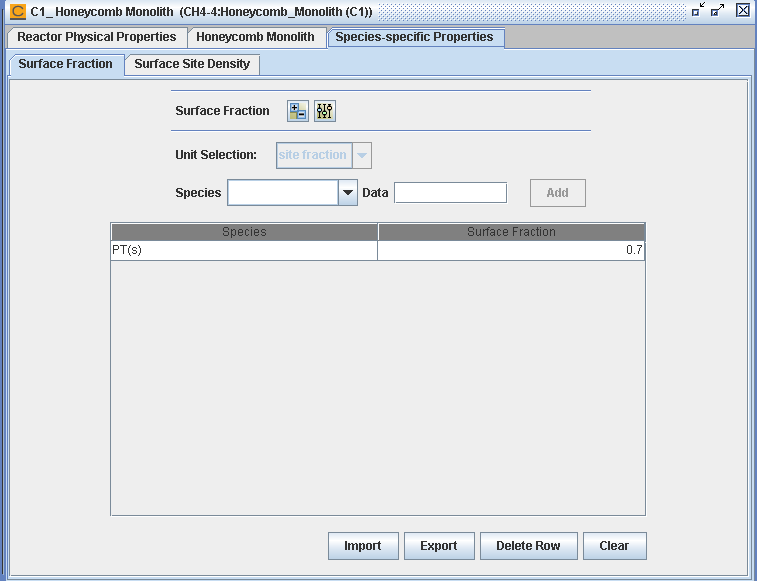757x581 pixels.
Task: Click the Species column header
Action: click(244, 232)
